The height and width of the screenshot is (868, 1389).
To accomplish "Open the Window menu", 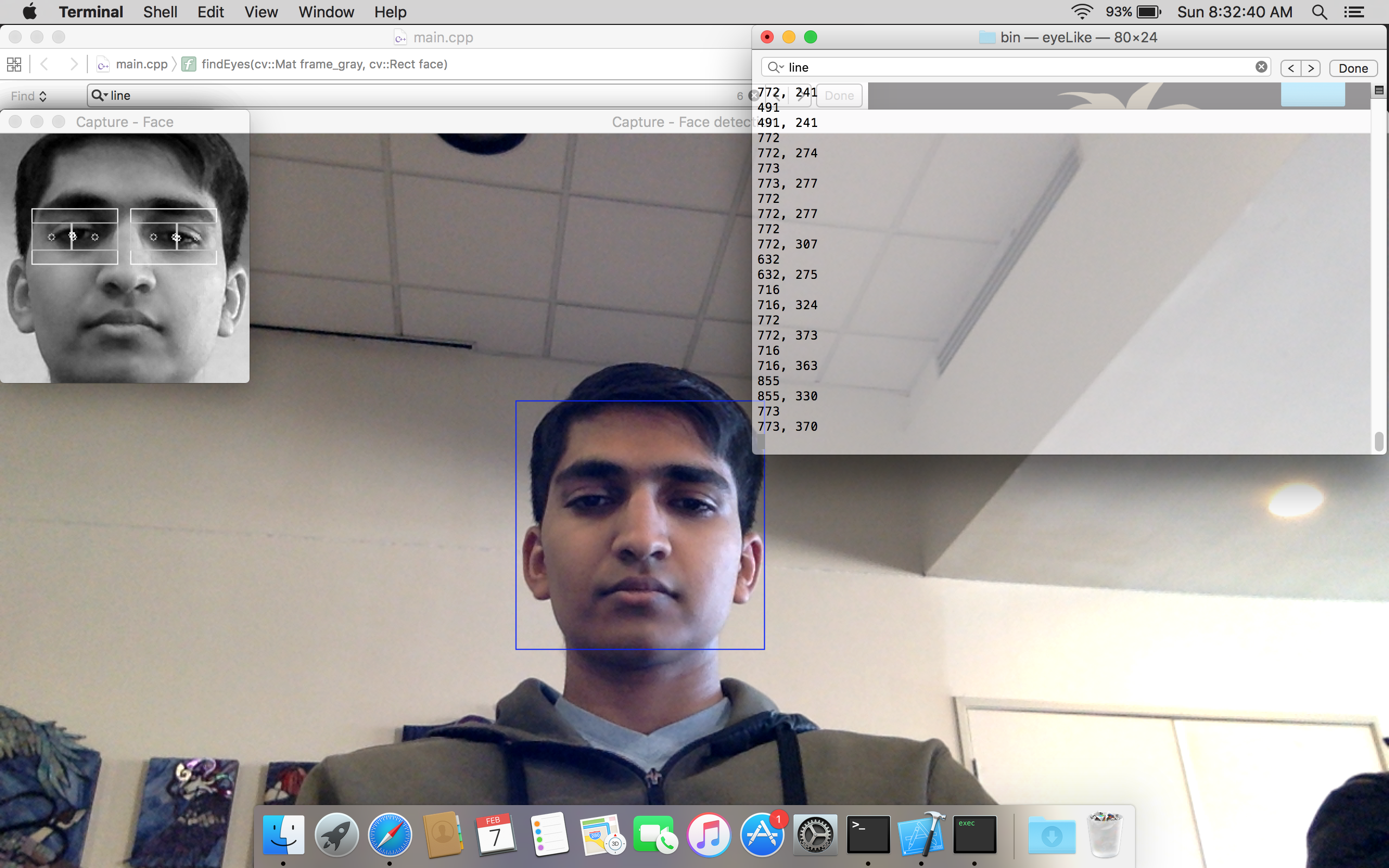I will (x=326, y=12).
